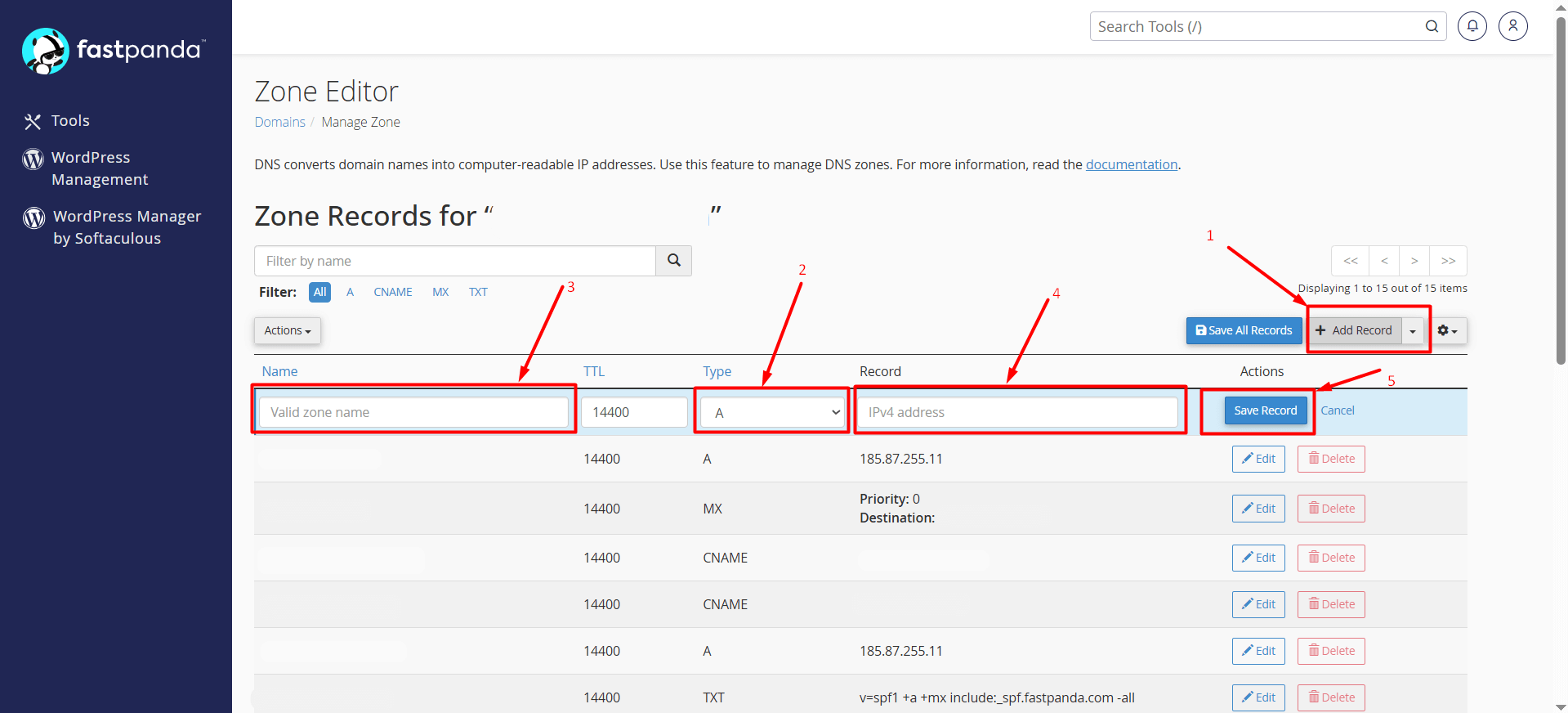Open WordPress Management sidebar item
Viewport: 1568px width, 713px height.
pos(86,168)
